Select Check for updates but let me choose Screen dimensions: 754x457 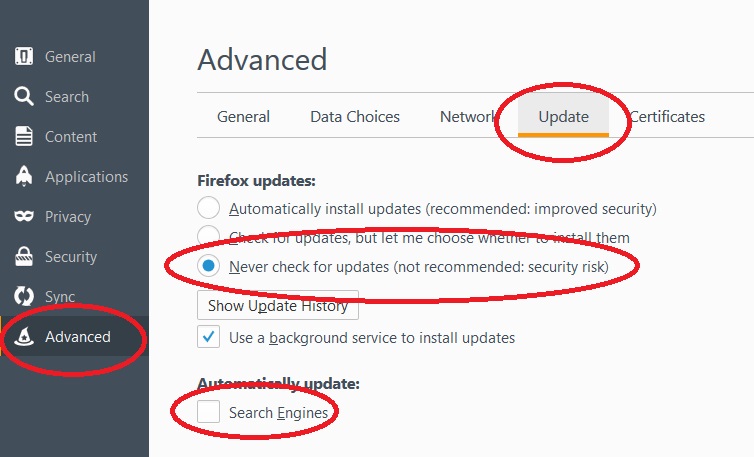click(x=209, y=237)
